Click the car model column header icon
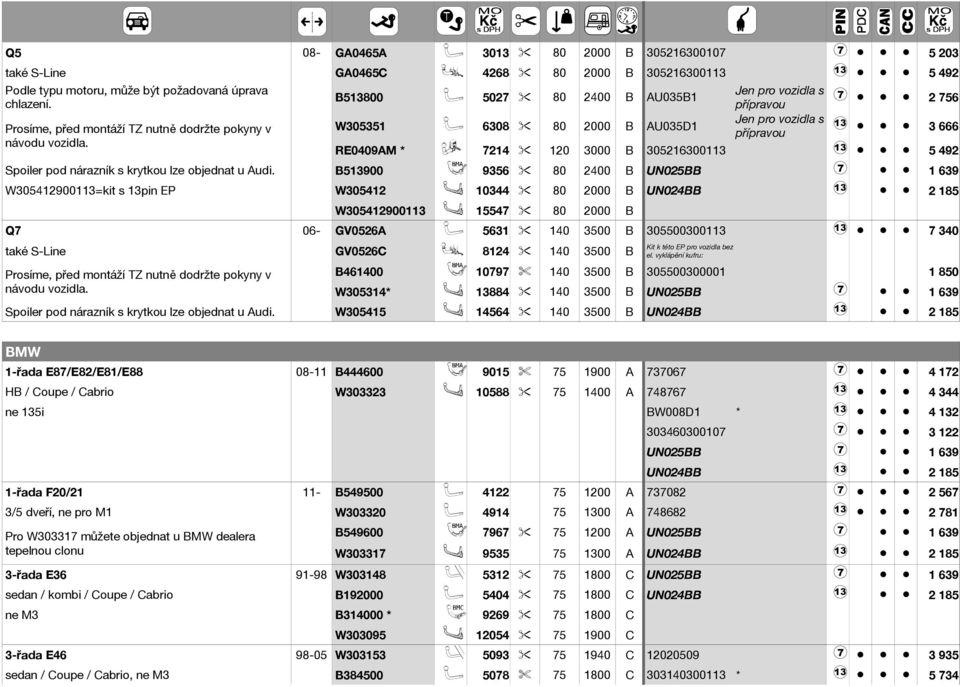This screenshot has height=687, width=960. point(137,21)
